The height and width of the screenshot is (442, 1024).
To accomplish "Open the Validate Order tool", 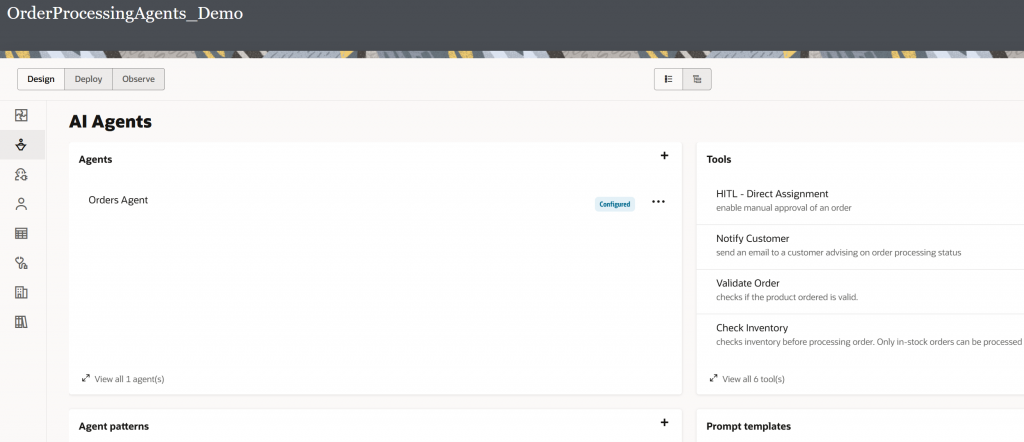I will click(748, 283).
